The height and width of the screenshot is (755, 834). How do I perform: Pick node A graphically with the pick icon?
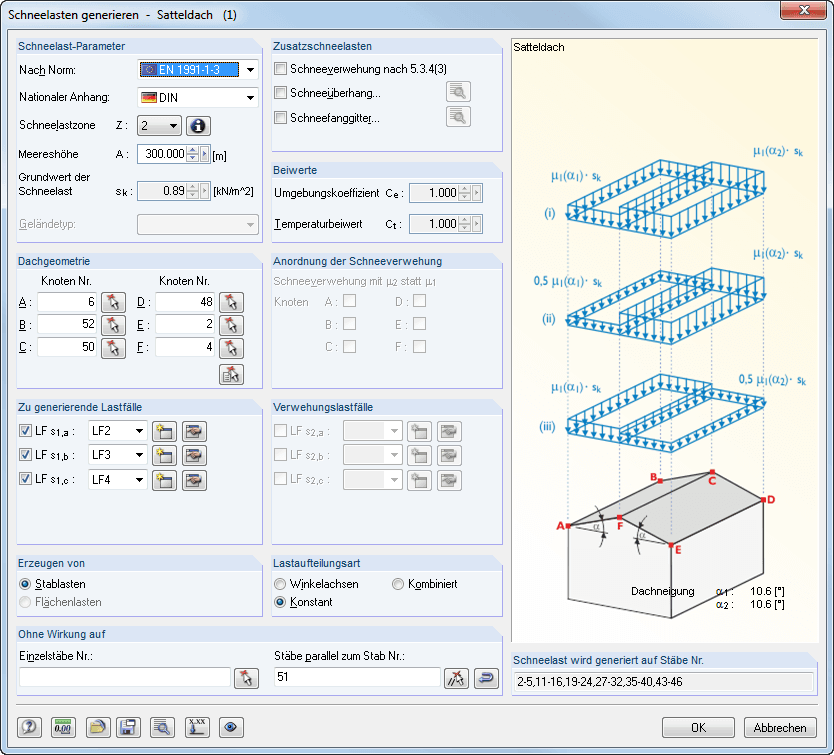(x=113, y=302)
